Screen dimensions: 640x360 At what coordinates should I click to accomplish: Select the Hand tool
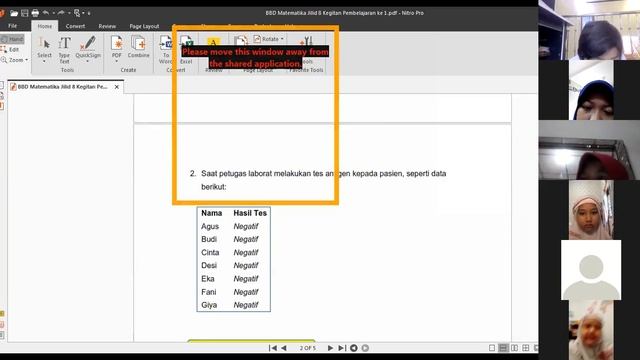(12, 39)
